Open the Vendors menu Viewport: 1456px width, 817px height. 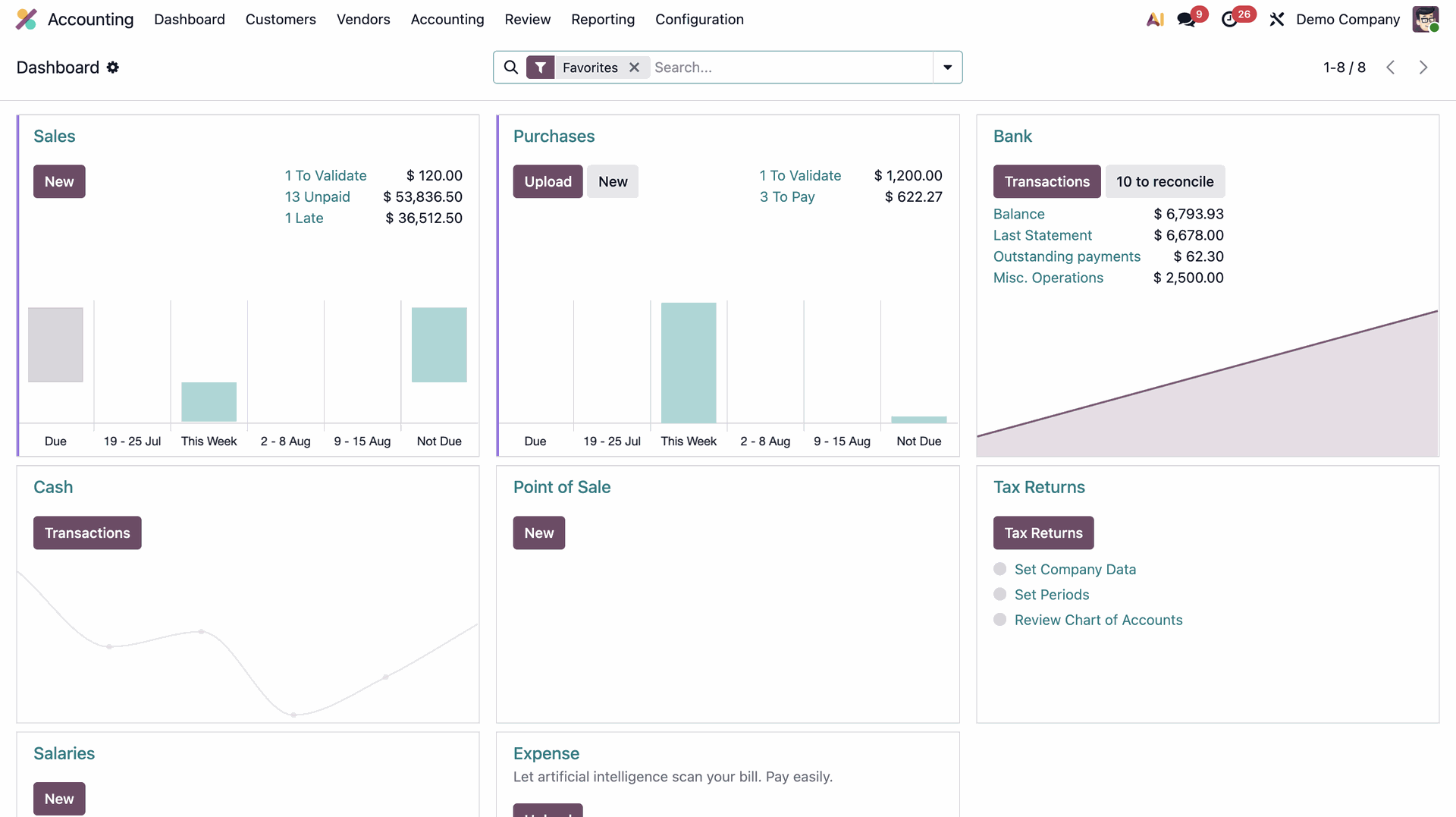[x=363, y=20]
